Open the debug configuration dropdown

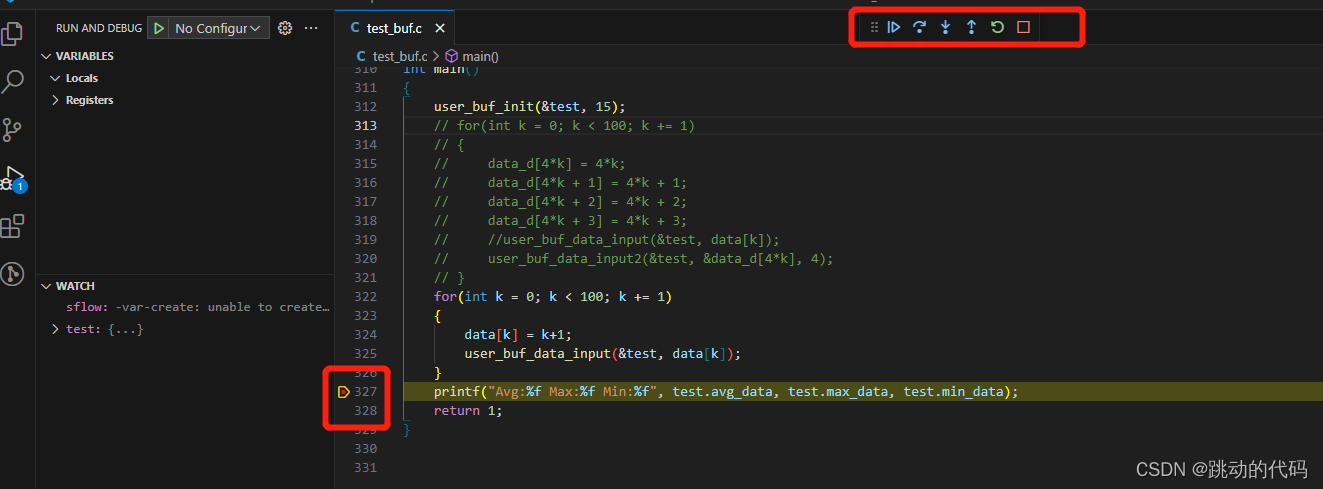tap(219, 28)
